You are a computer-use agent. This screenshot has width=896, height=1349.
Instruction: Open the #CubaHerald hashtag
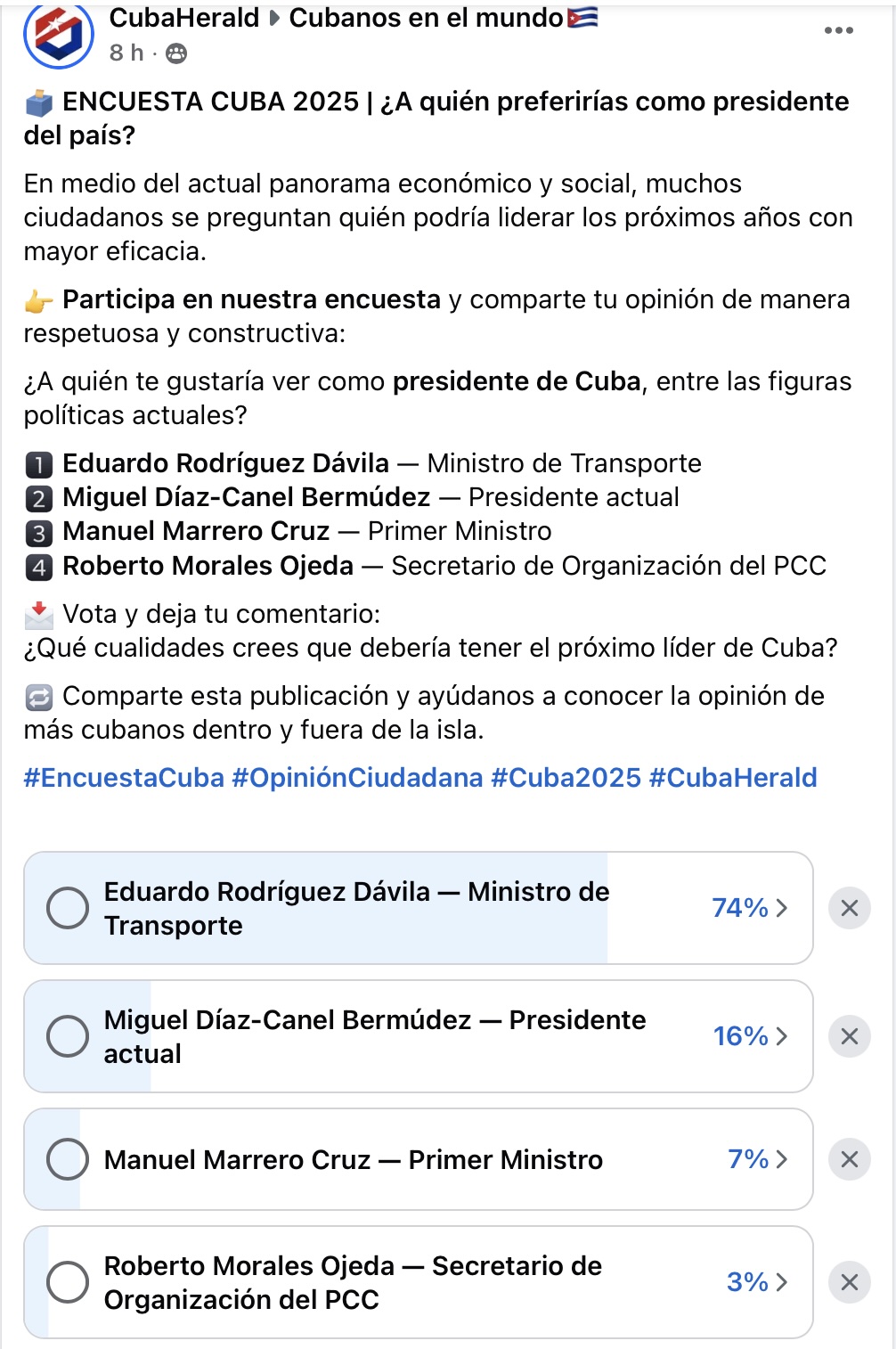[x=733, y=778]
